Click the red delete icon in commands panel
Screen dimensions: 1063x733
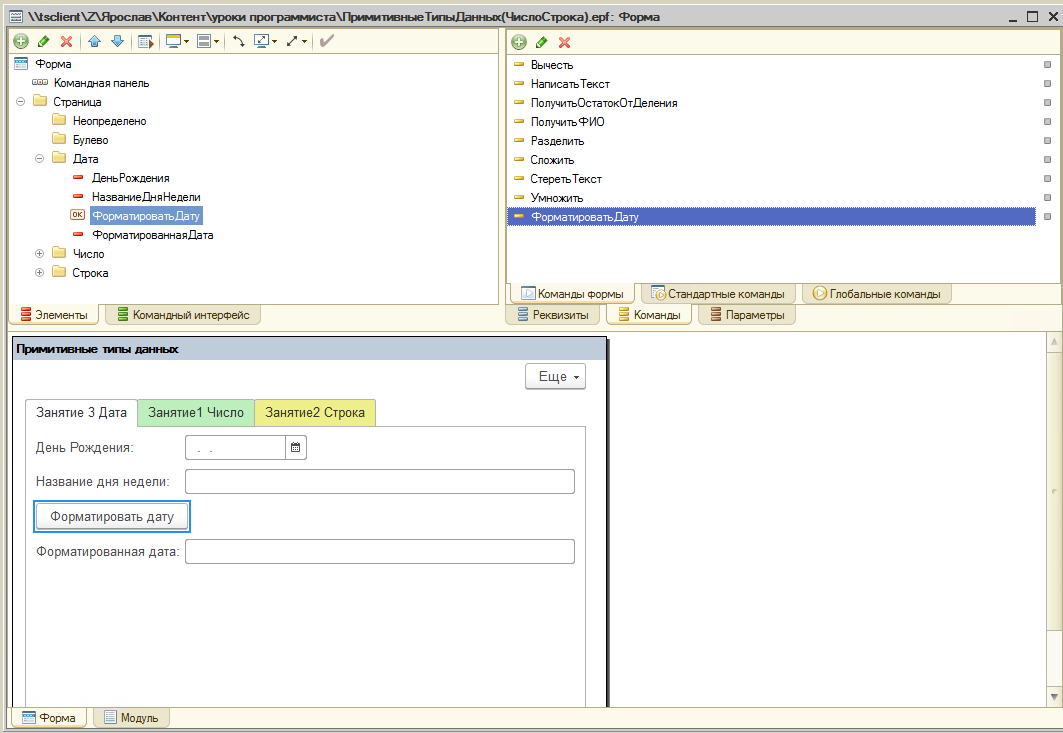click(x=564, y=42)
